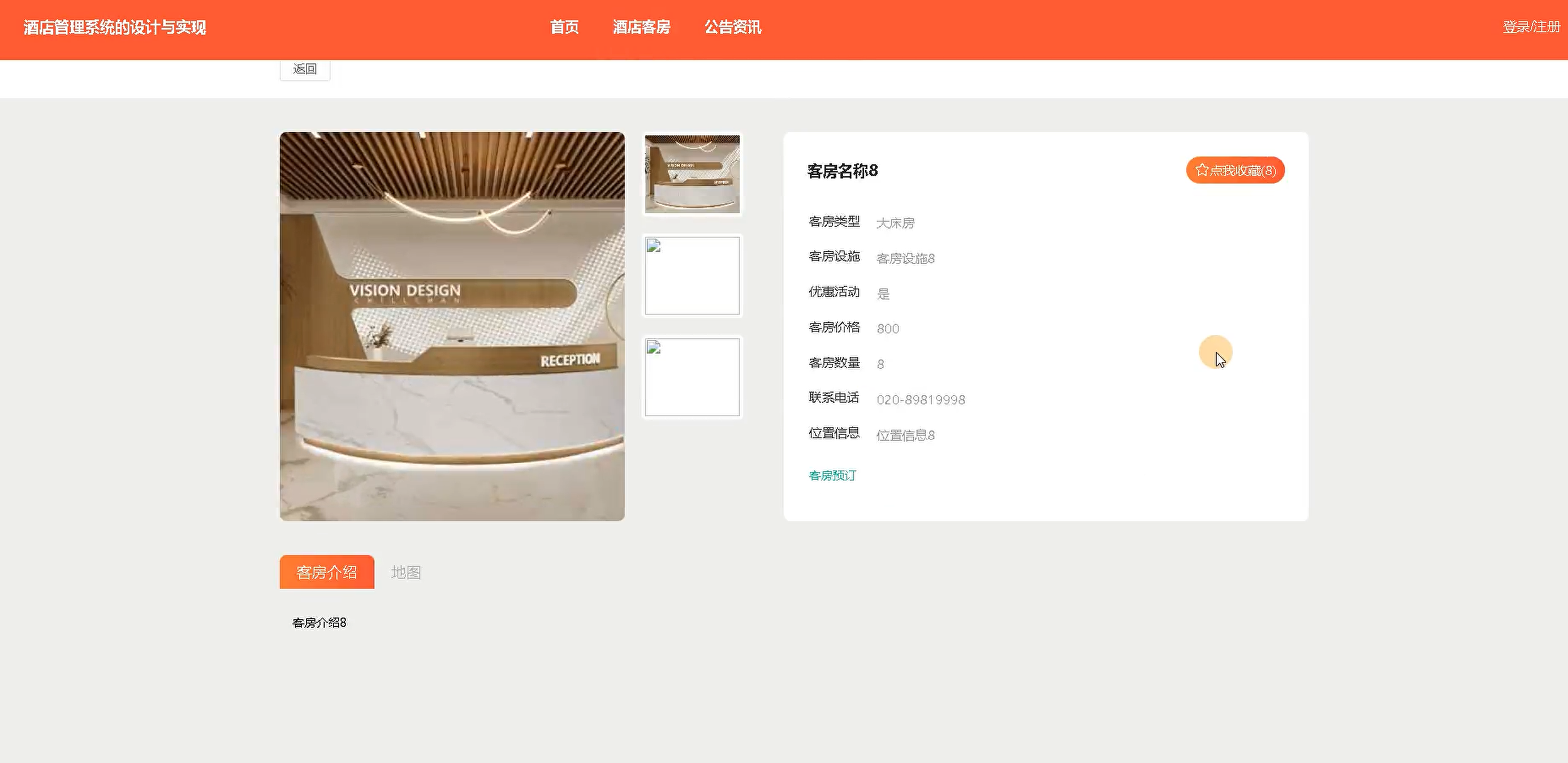Click the room price value 800
This screenshot has width=1568, height=763.
click(888, 329)
